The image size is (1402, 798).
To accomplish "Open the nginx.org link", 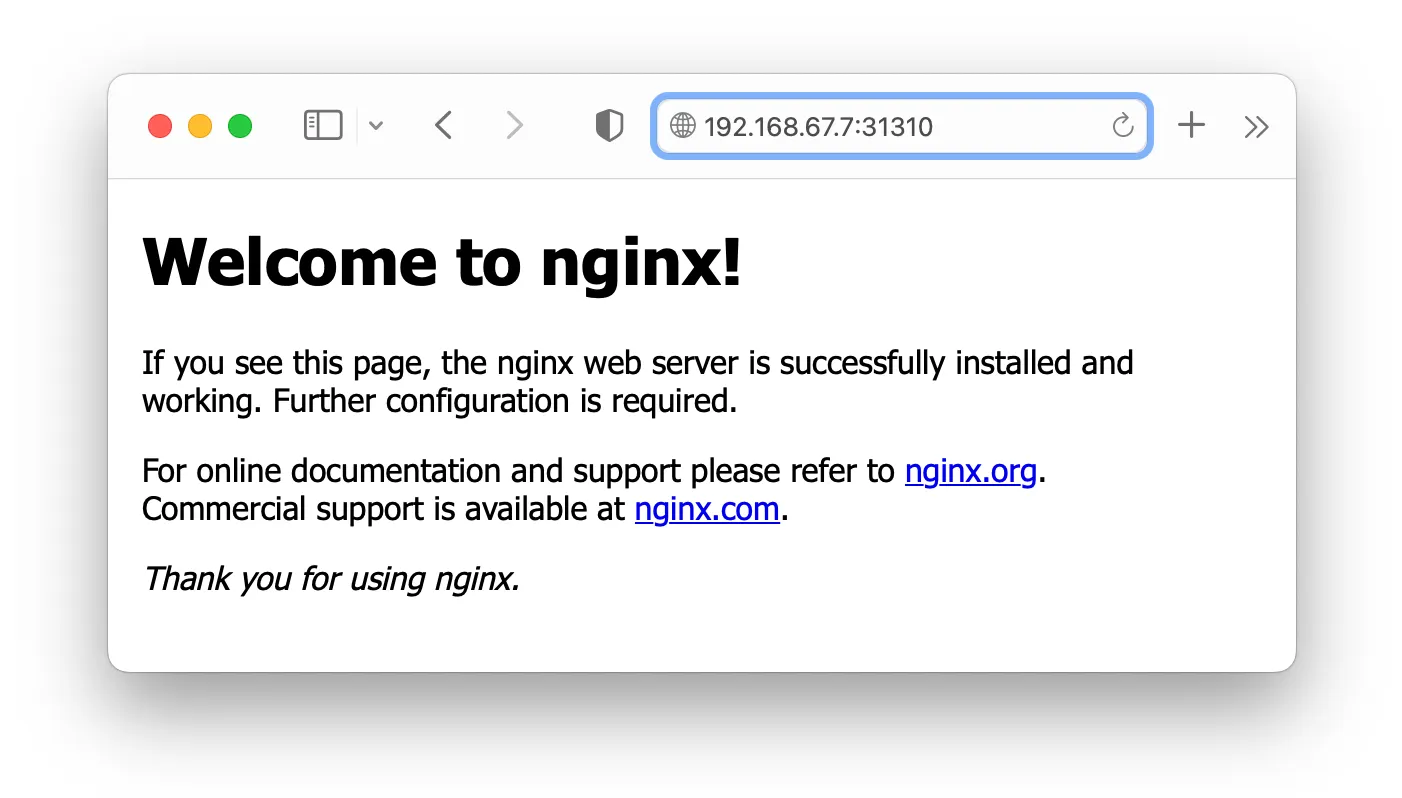I will 970,470.
